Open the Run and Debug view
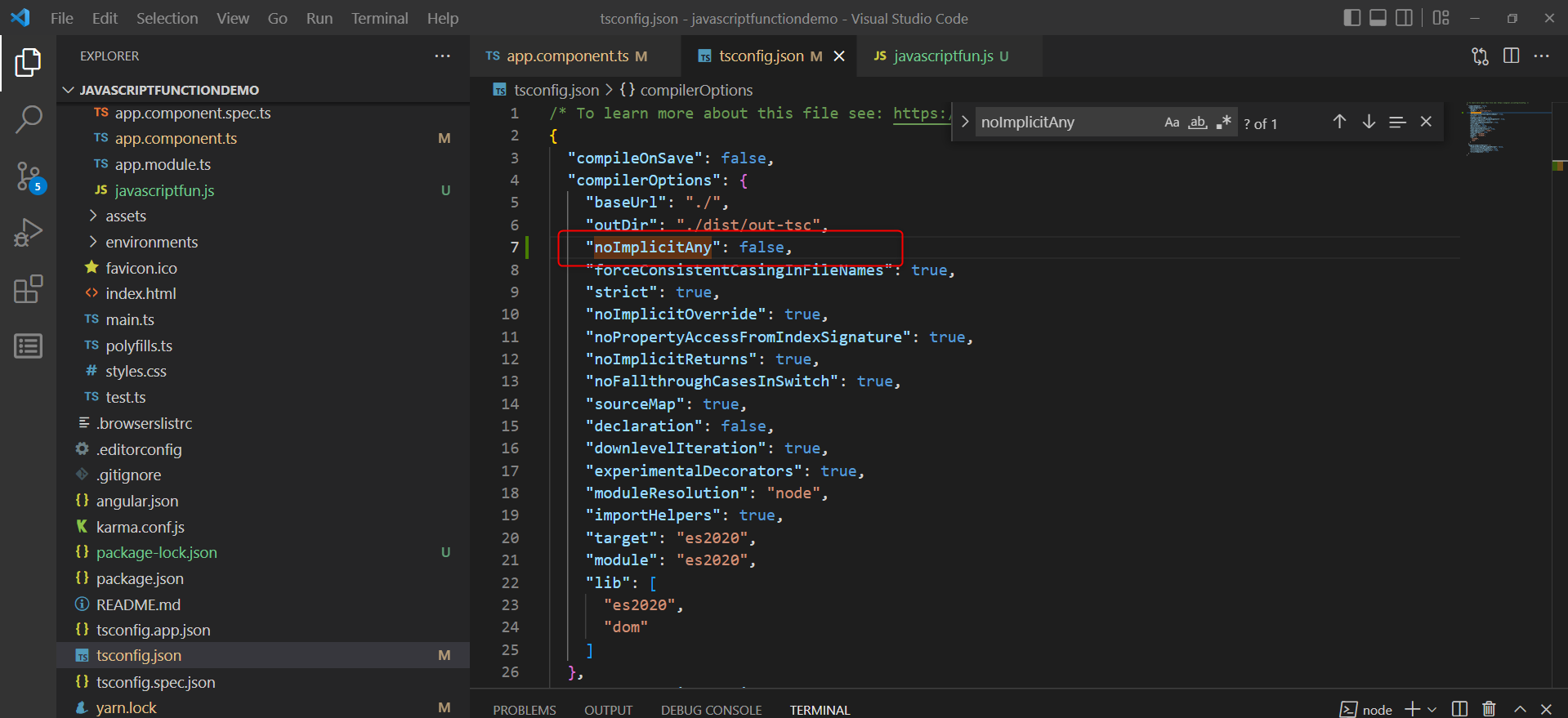 28,233
